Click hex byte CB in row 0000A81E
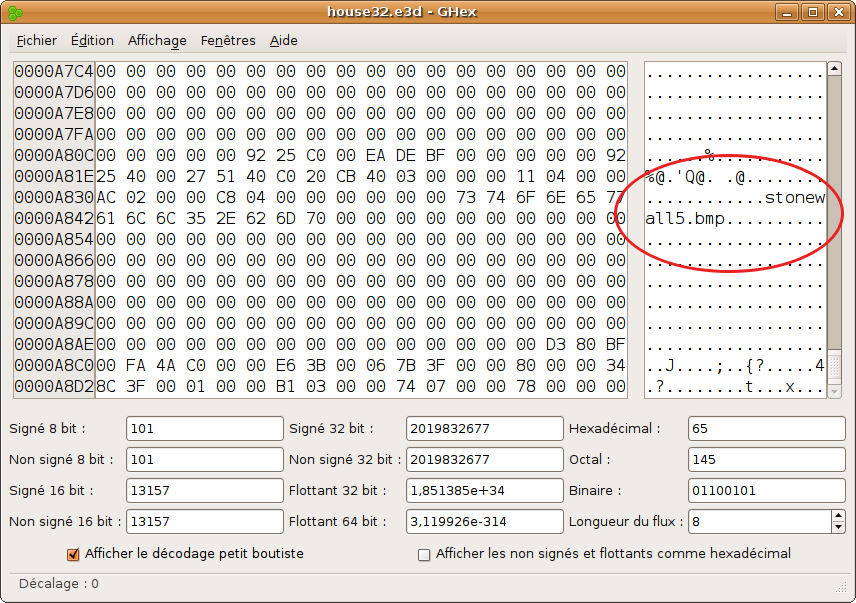 click(346, 177)
